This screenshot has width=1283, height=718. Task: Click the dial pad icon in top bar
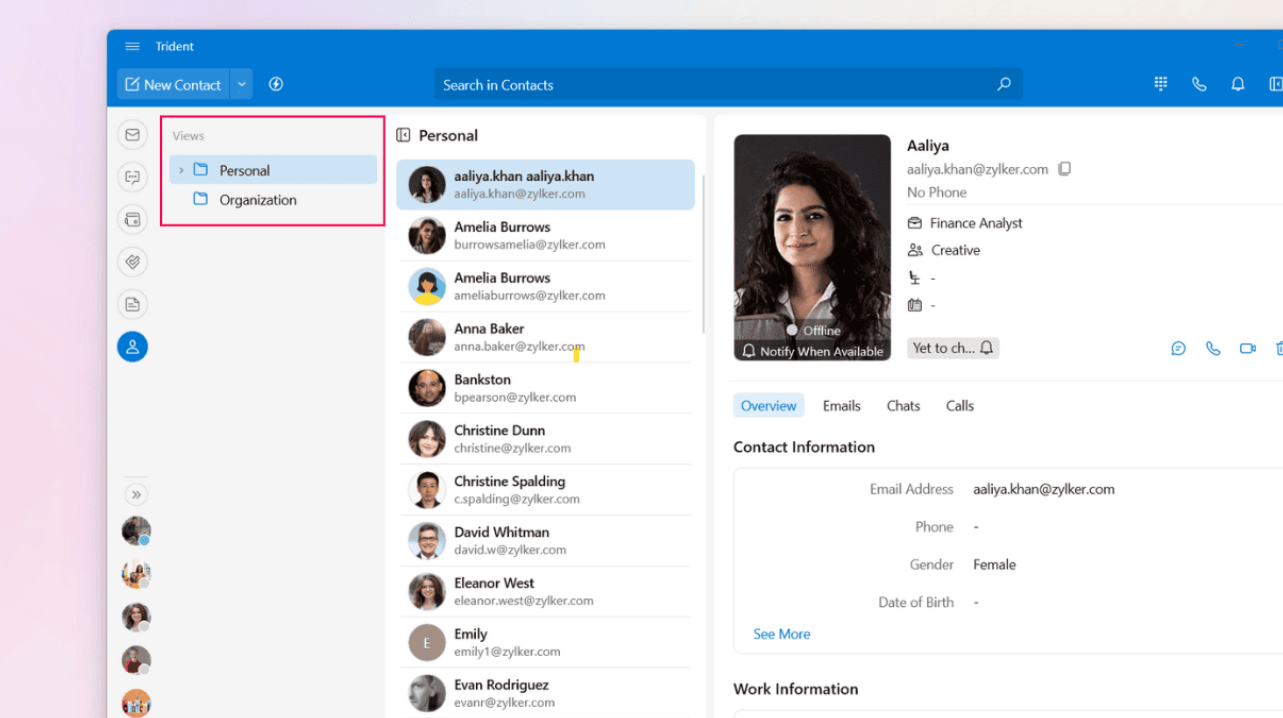pyautogui.click(x=1160, y=84)
